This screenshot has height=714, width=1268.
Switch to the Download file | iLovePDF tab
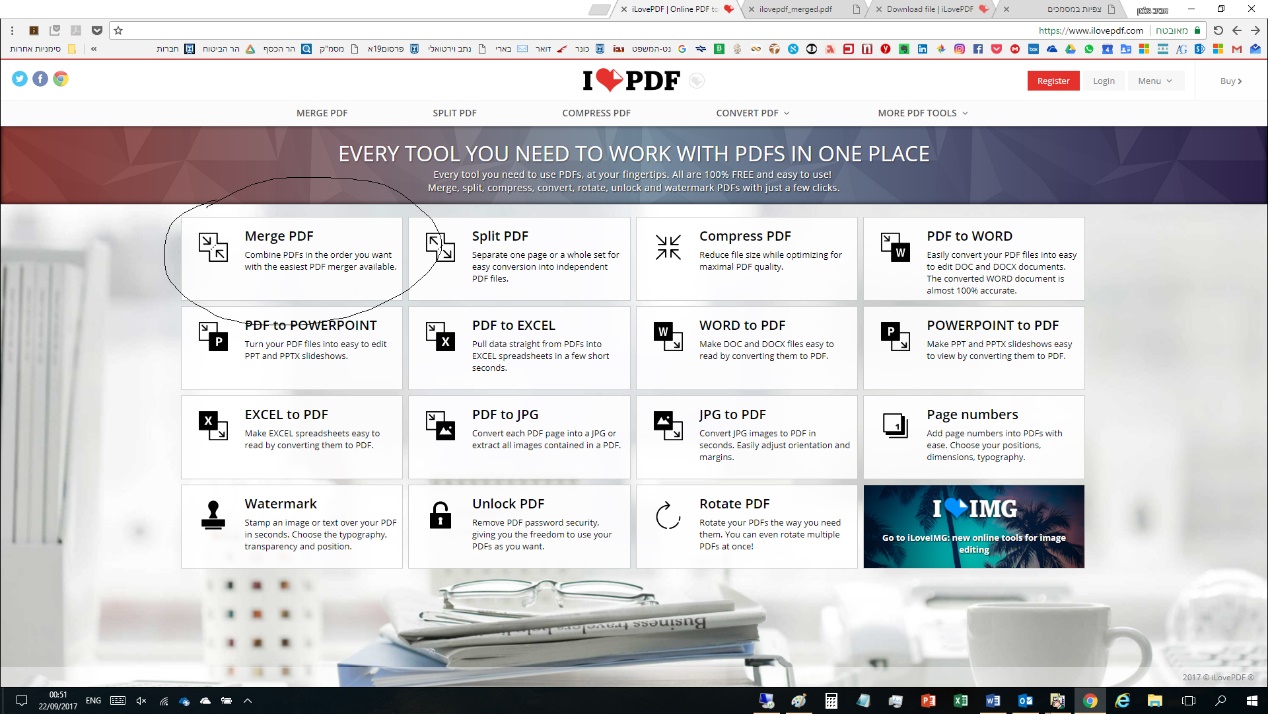931,9
